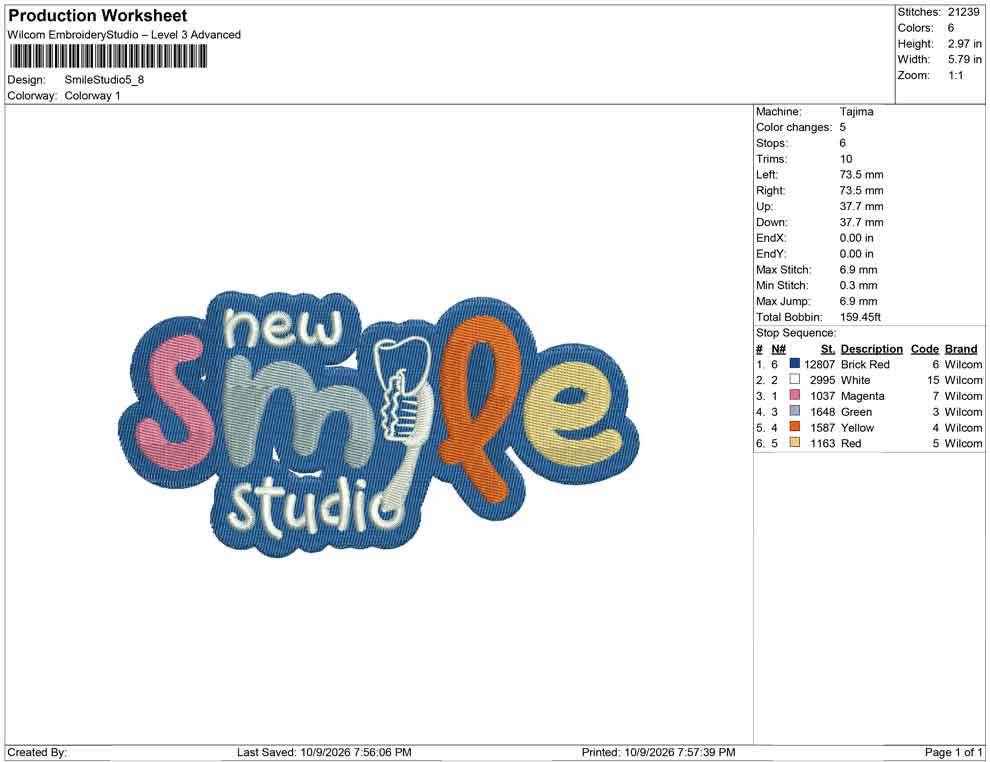The width and height of the screenshot is (990, 762).
Task: Click the 'St.' column header
Action: tap(828, 349)
